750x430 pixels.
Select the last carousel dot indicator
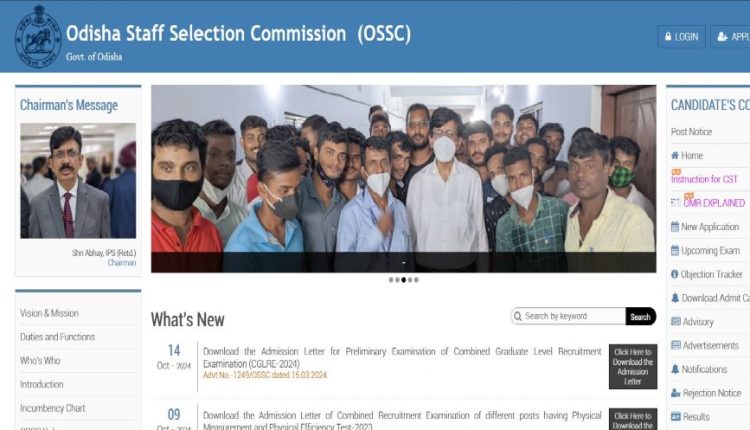pyautogui.click(x=416, y=280)
